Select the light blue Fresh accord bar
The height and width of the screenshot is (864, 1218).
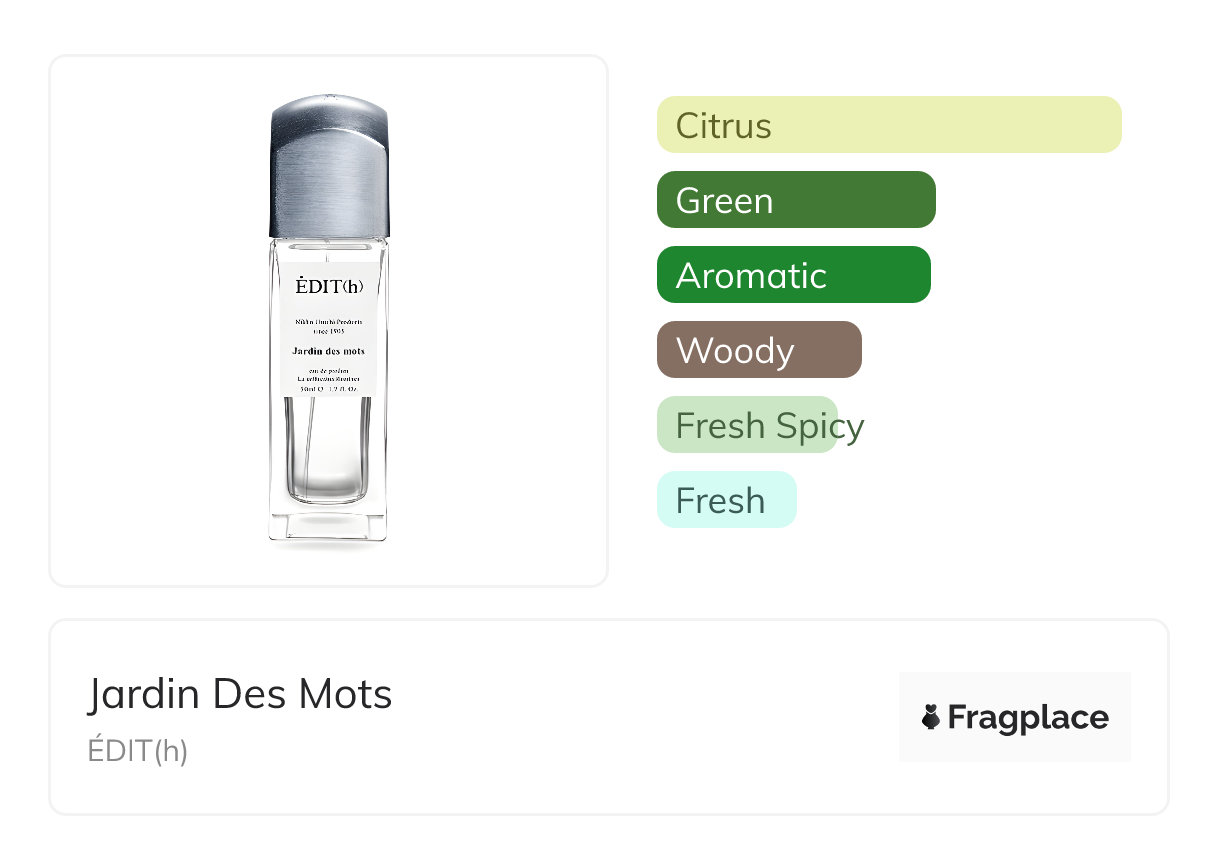[726, 500]
